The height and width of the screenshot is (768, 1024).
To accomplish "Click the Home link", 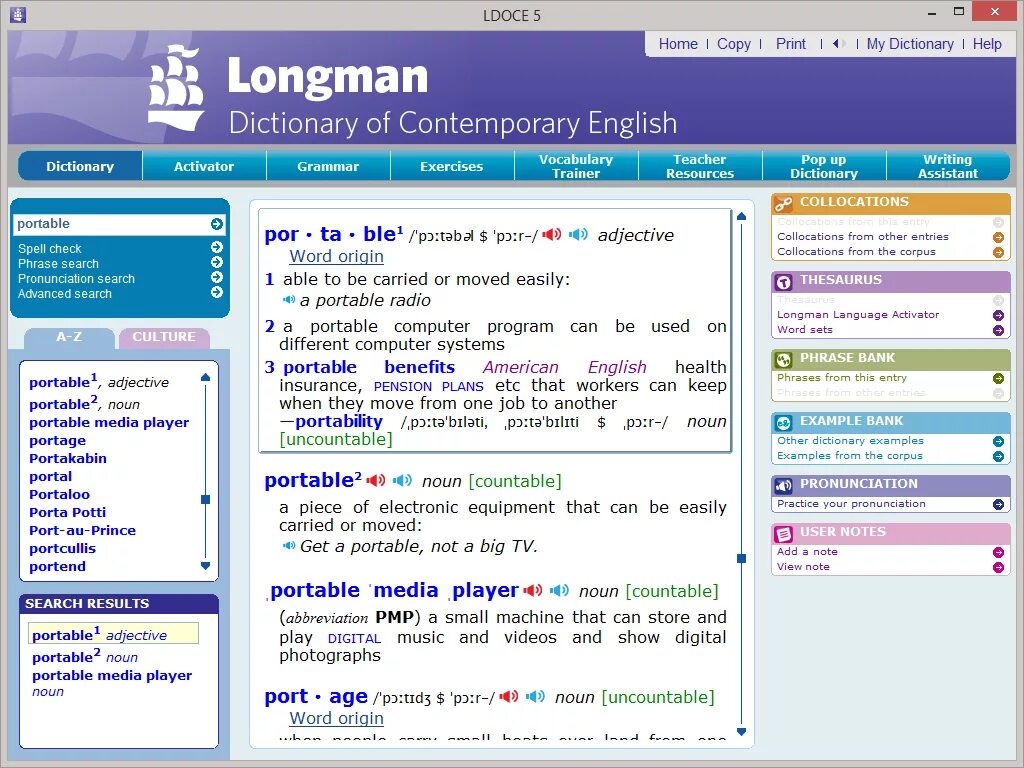I will 678,44.
